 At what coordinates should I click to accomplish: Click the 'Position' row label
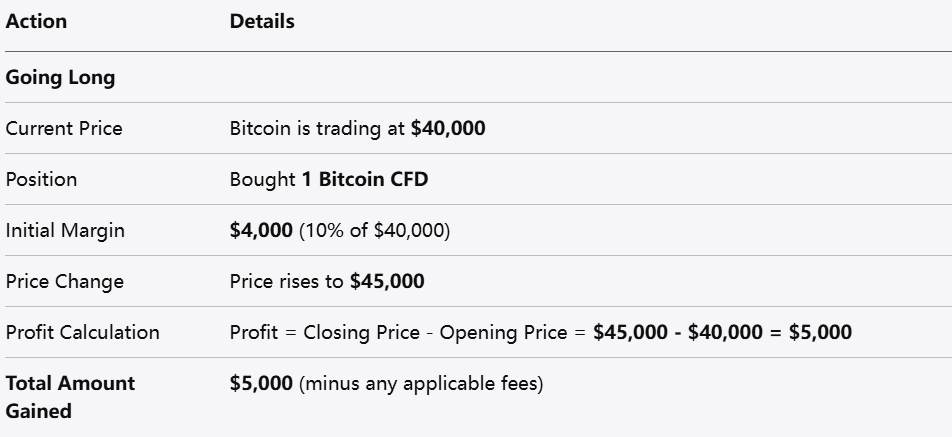[41, 180]
